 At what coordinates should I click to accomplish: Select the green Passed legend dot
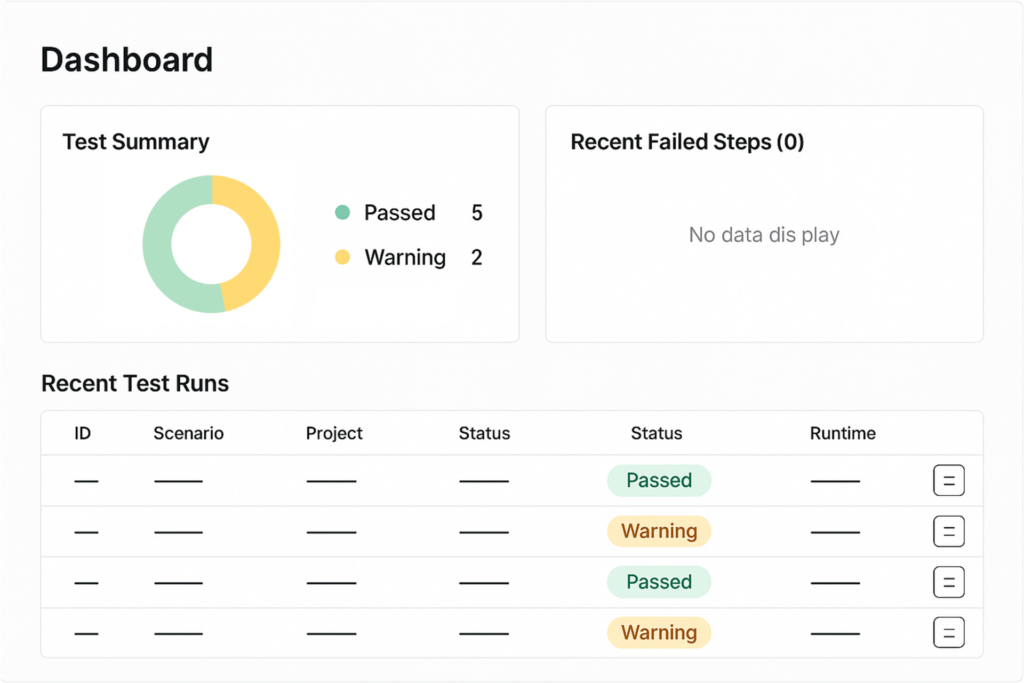coord(342,212)
